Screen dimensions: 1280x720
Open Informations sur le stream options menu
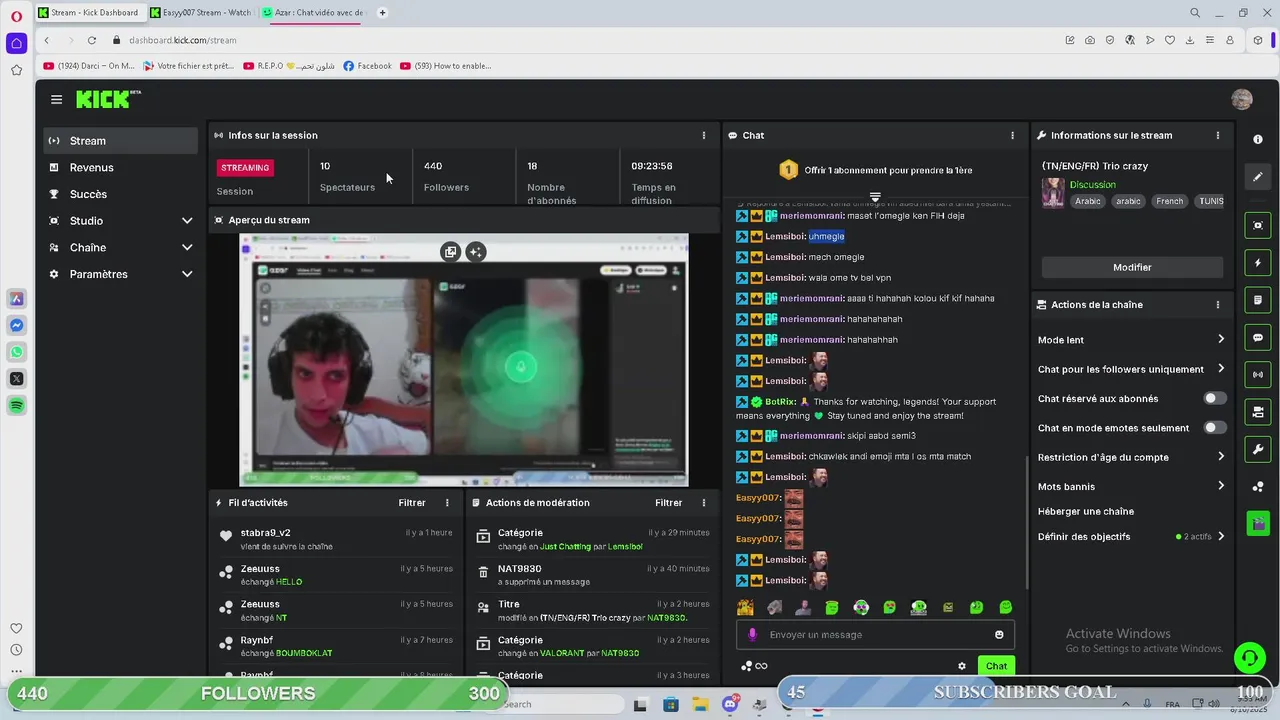pos(1217,135)
